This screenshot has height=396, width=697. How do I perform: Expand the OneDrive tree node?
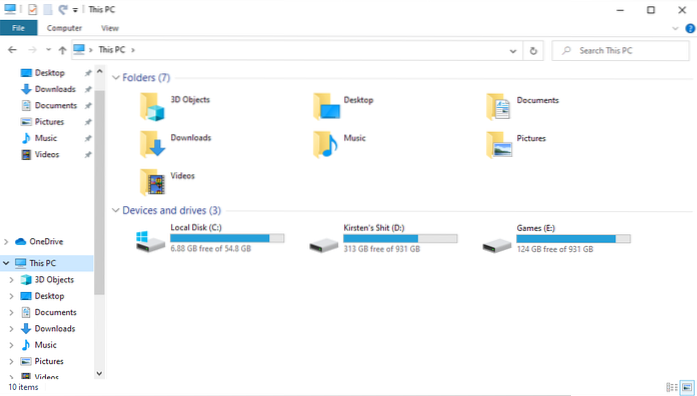6,242
